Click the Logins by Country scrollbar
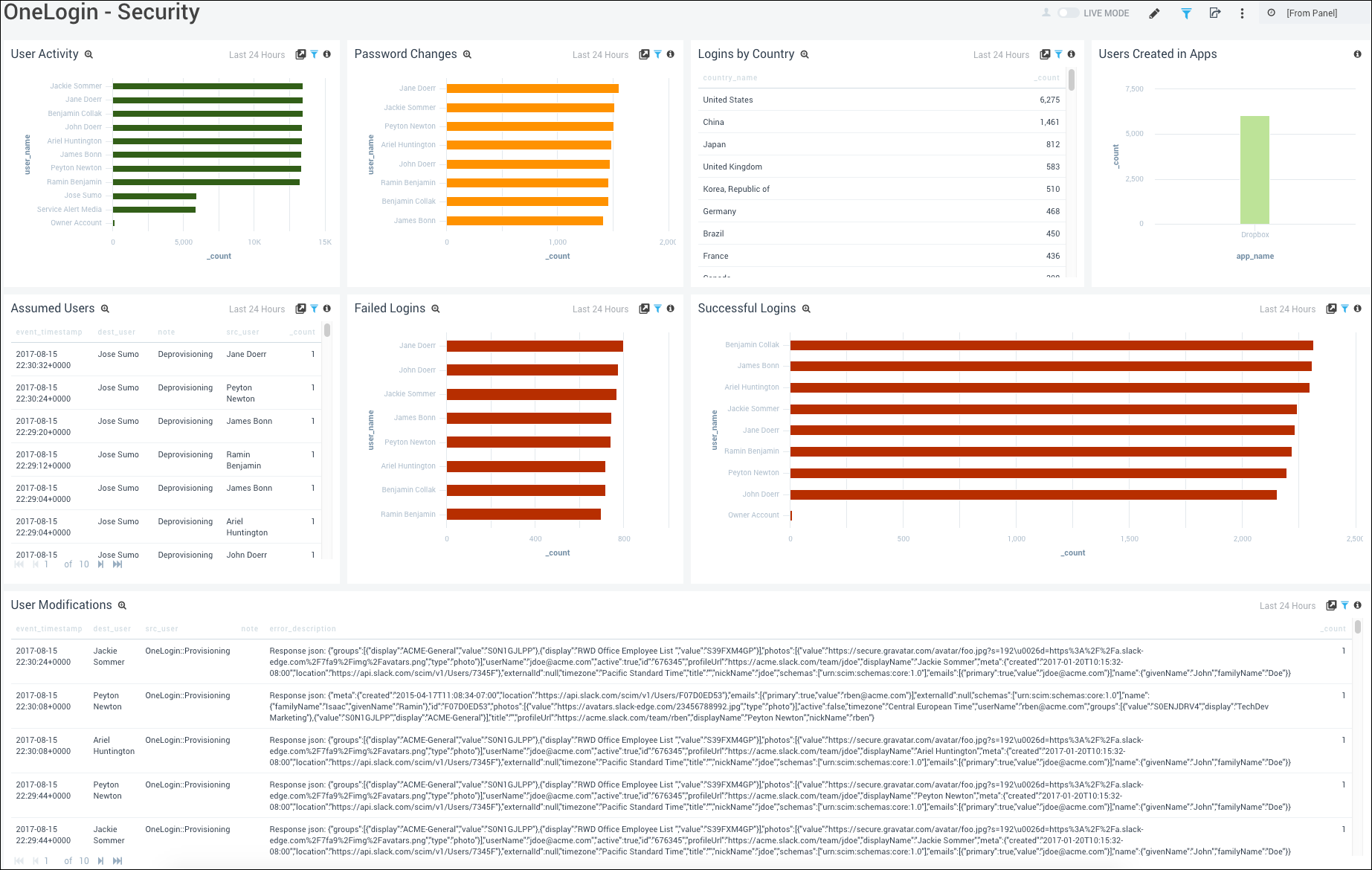The height and width of the screenshot is (870, 1372). pos(1072,80)
